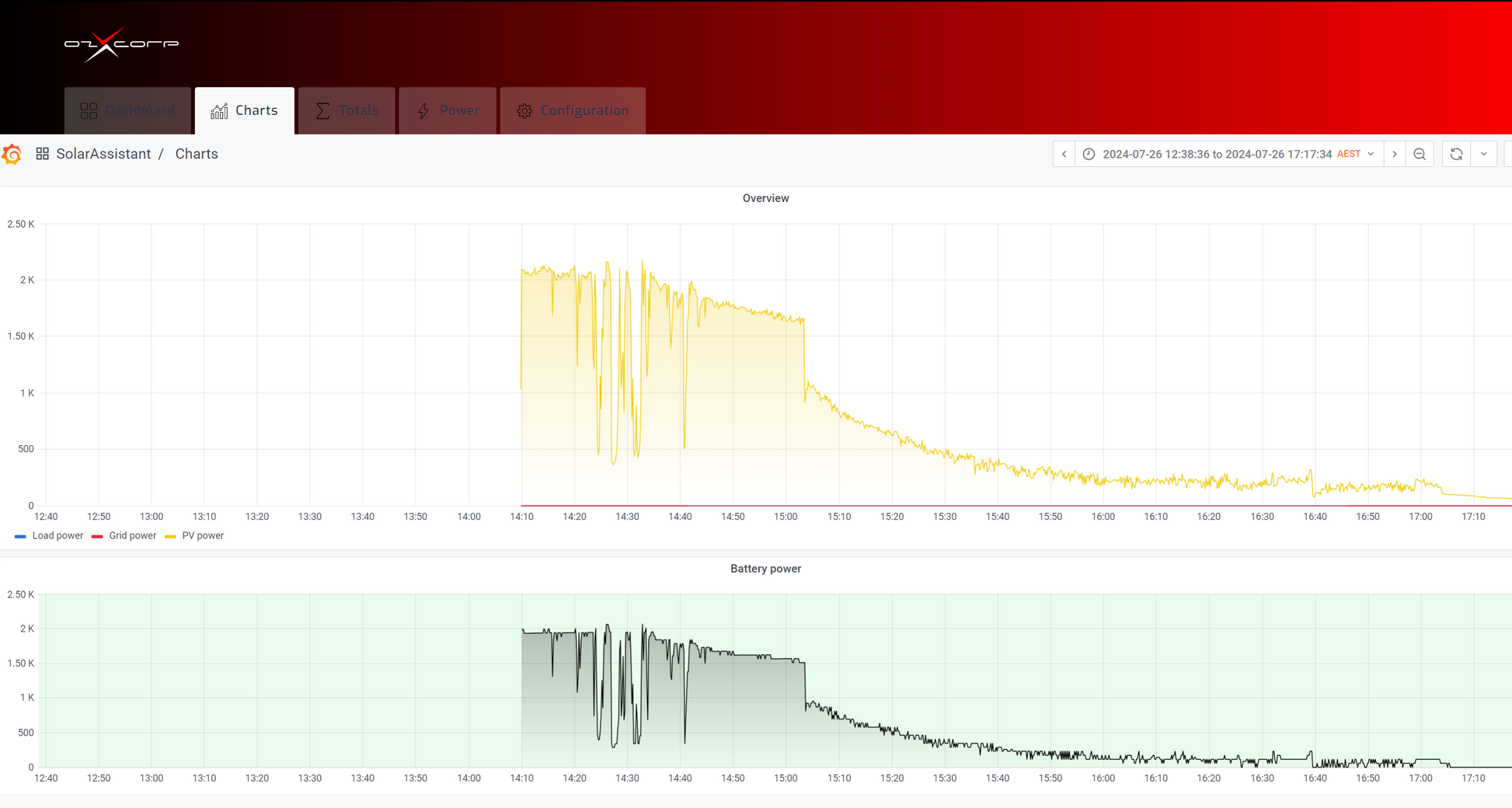This screenshot has width=1512, height=808.
Task: Shift time range forward with right arrow
Action: pyautogui.click(x=1395, y=154)
